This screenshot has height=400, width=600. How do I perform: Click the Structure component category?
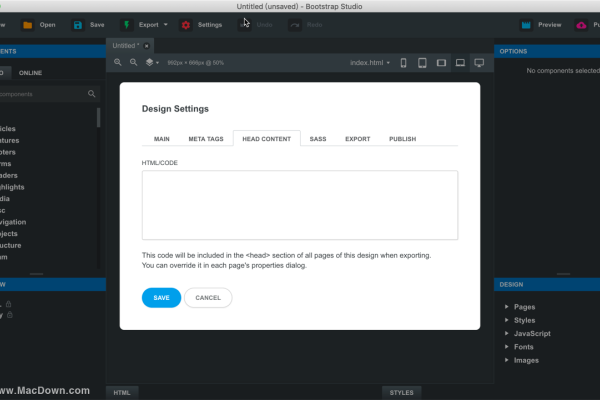coord(10,245)
